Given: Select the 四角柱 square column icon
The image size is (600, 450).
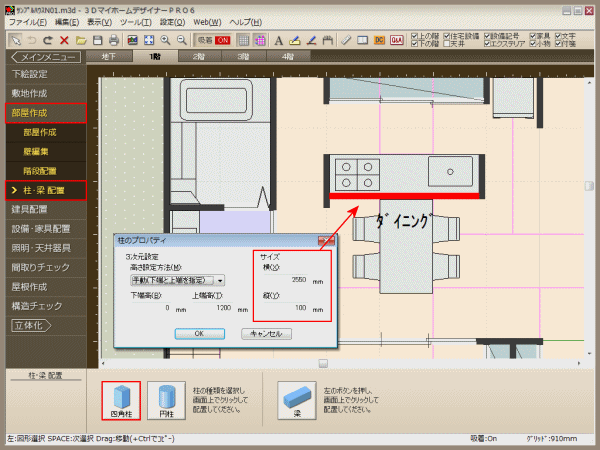Looking at the screenshot, I should tap(121, 401).
